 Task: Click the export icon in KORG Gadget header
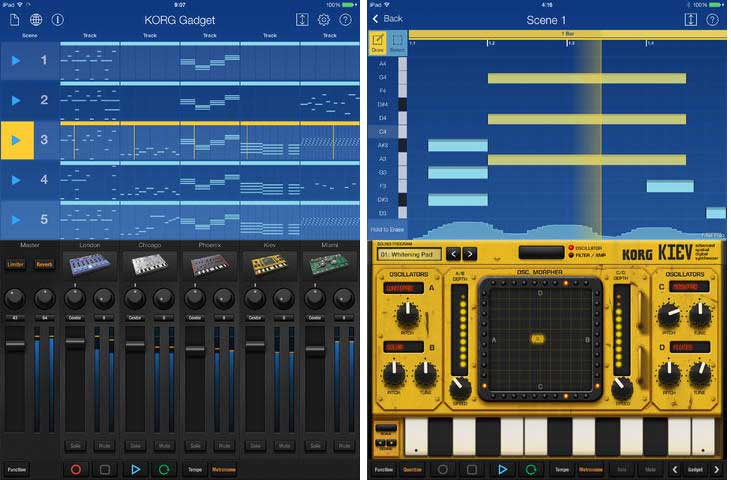point(302,20)
